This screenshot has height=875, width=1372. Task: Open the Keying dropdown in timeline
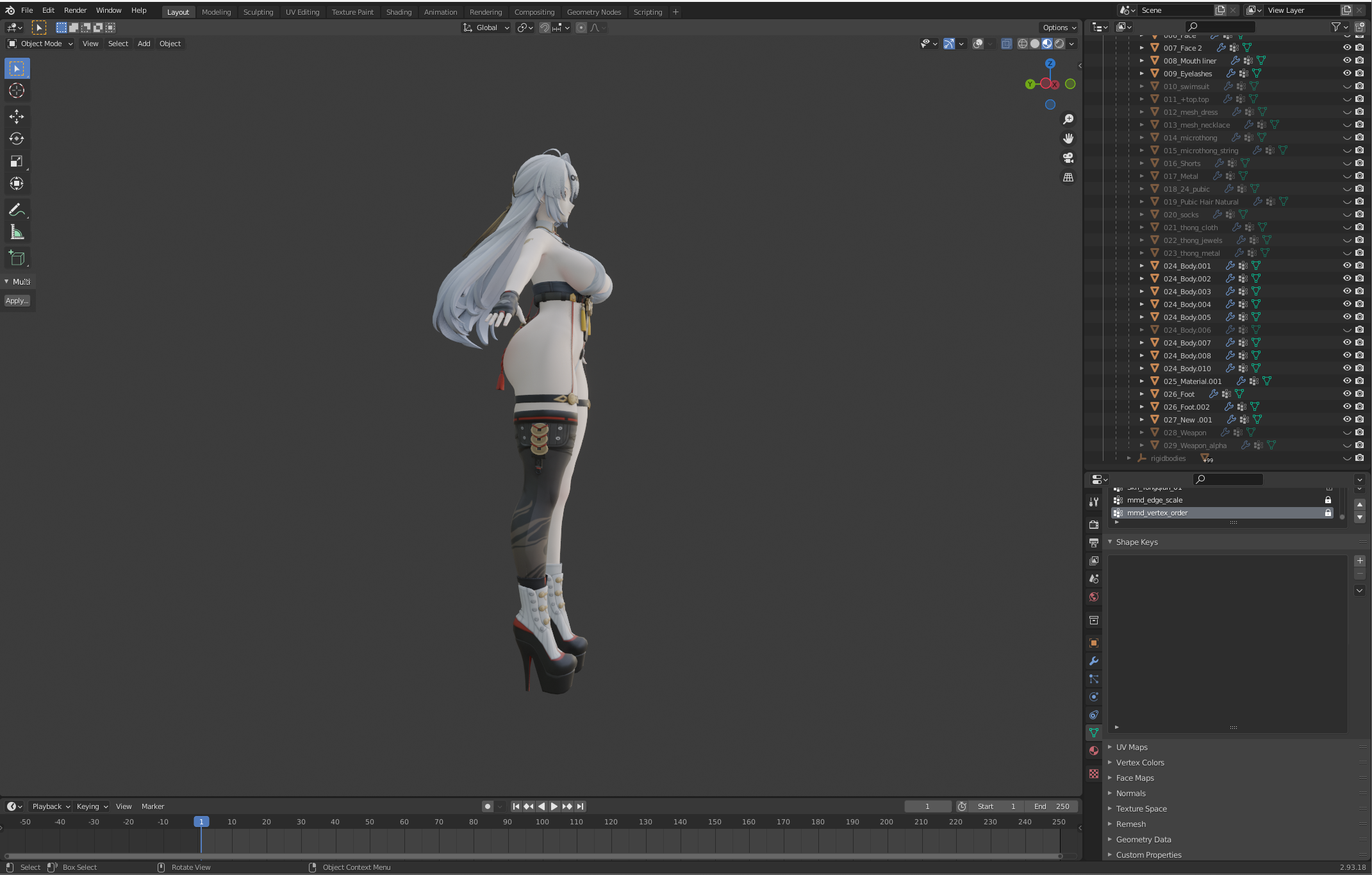[x=92, y=806]
